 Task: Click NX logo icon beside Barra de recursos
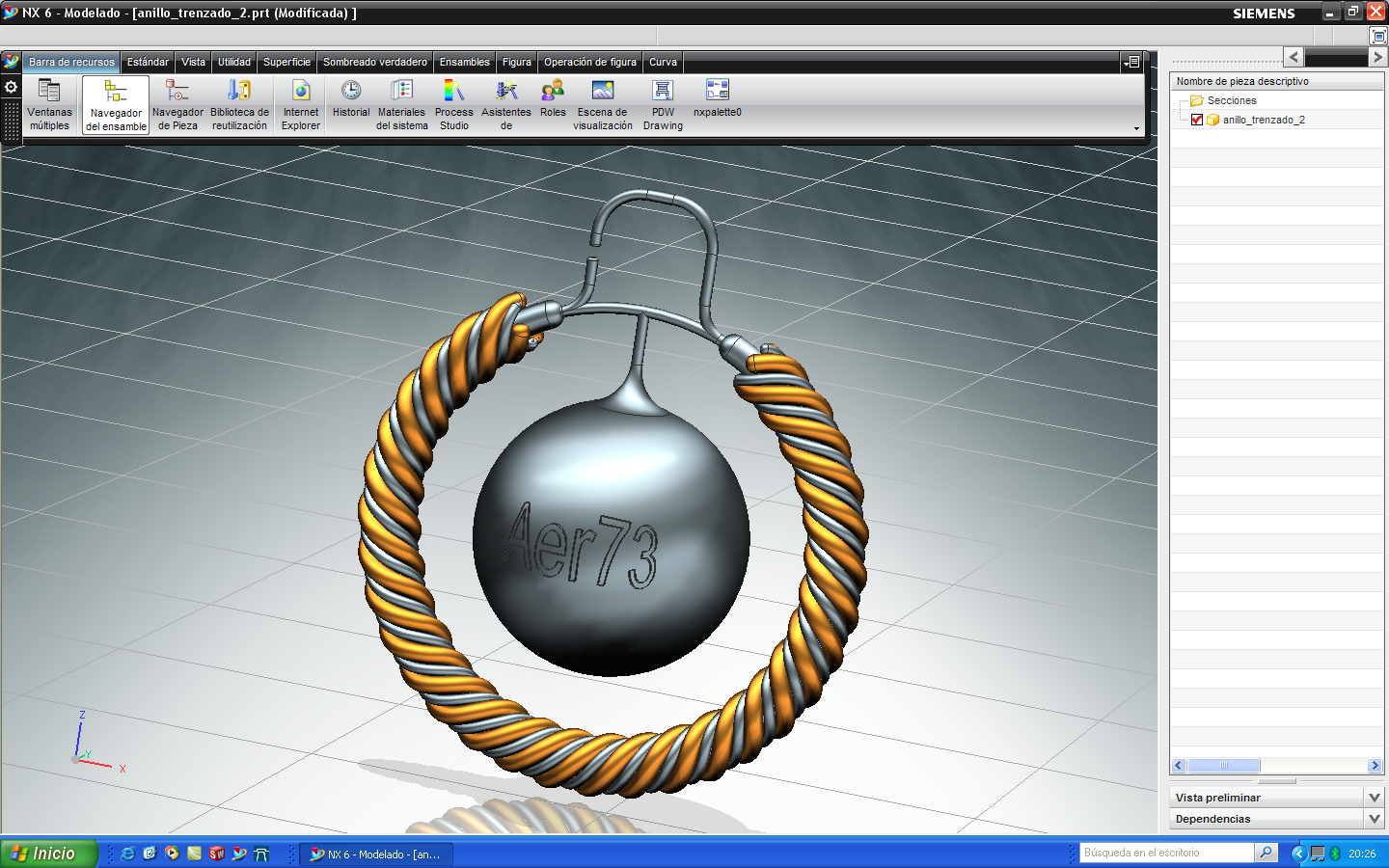(11, 62)
